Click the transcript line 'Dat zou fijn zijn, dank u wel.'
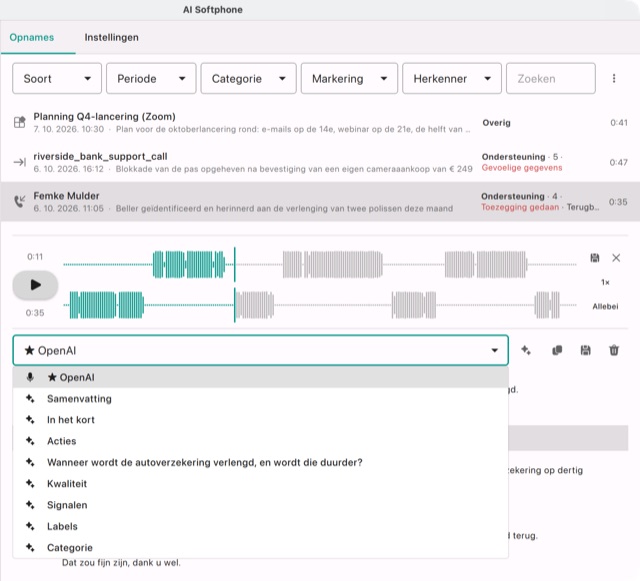This screenshot has width=640, height=581. tap(121, 563)
